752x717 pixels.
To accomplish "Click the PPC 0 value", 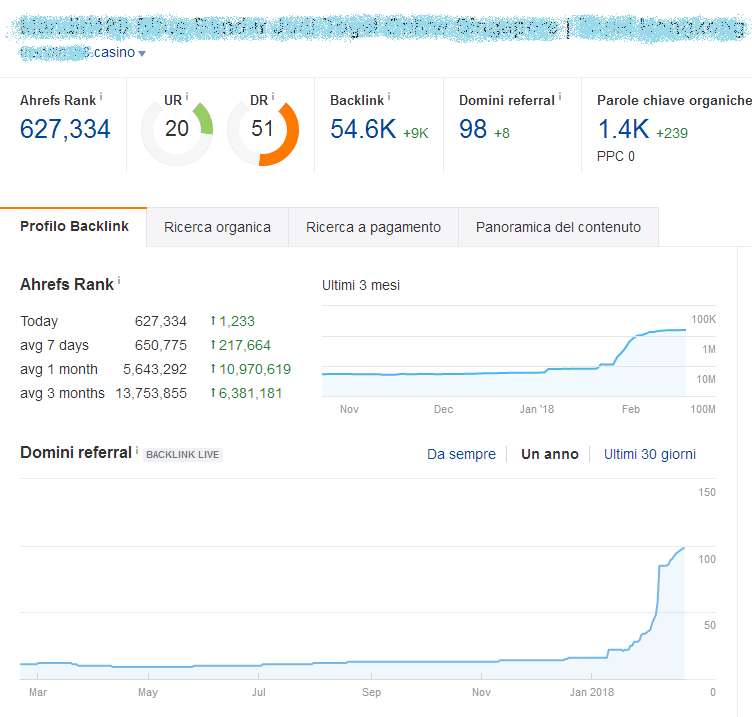I will pyautogui.click(x=615, y=156).
